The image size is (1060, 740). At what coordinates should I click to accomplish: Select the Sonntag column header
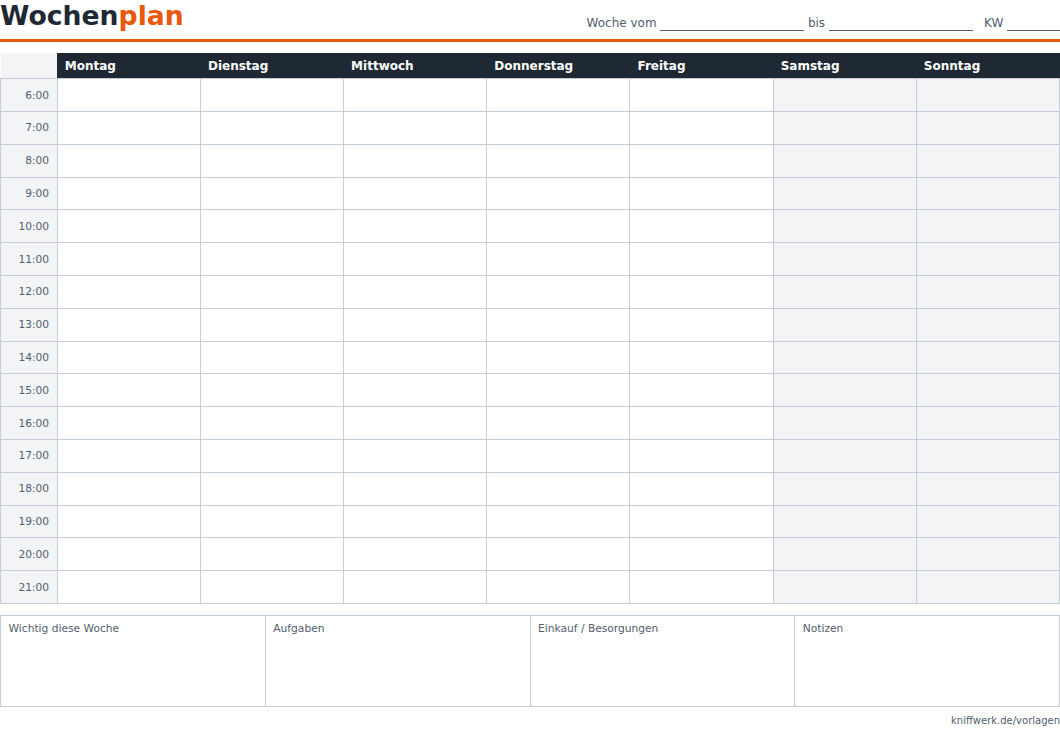click(988, 66)
